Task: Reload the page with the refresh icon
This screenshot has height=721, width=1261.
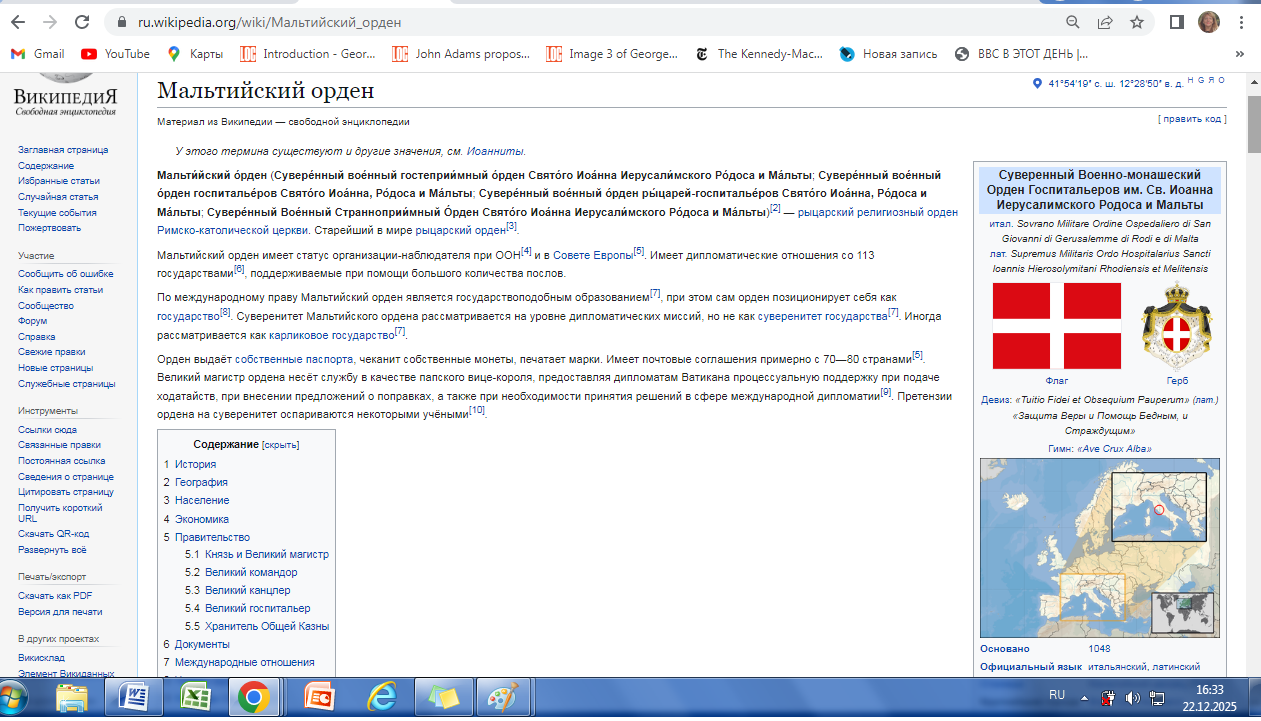Action: pyautogui.click(x=82, y=22)
